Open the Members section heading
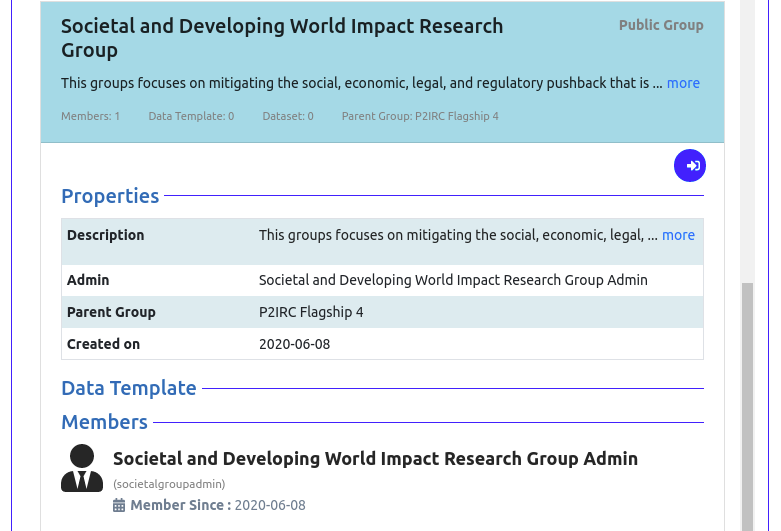Image resolution: width=781 pixels, height=531 pixels. 104,422
